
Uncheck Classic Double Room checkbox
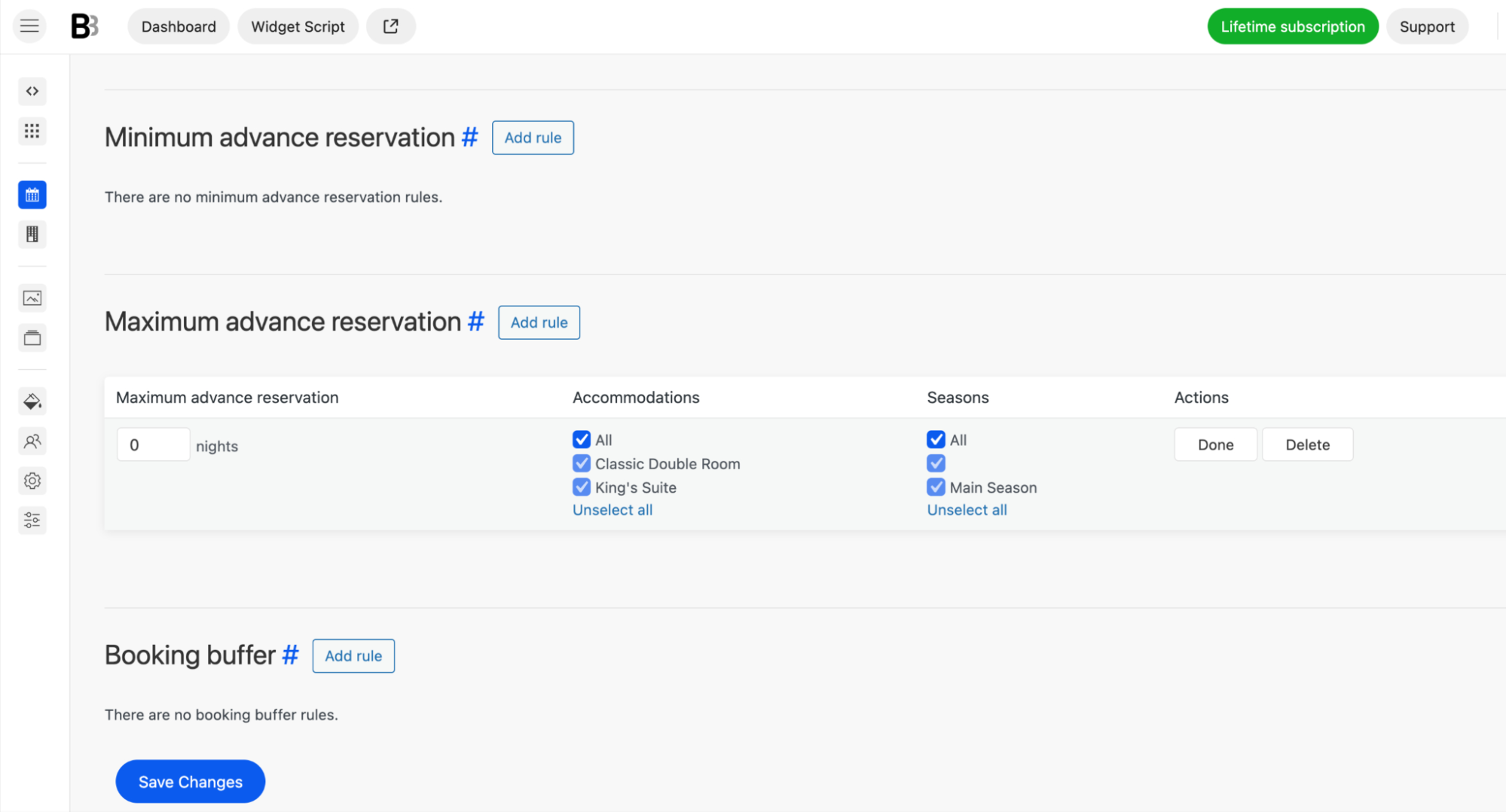[581, 463]
